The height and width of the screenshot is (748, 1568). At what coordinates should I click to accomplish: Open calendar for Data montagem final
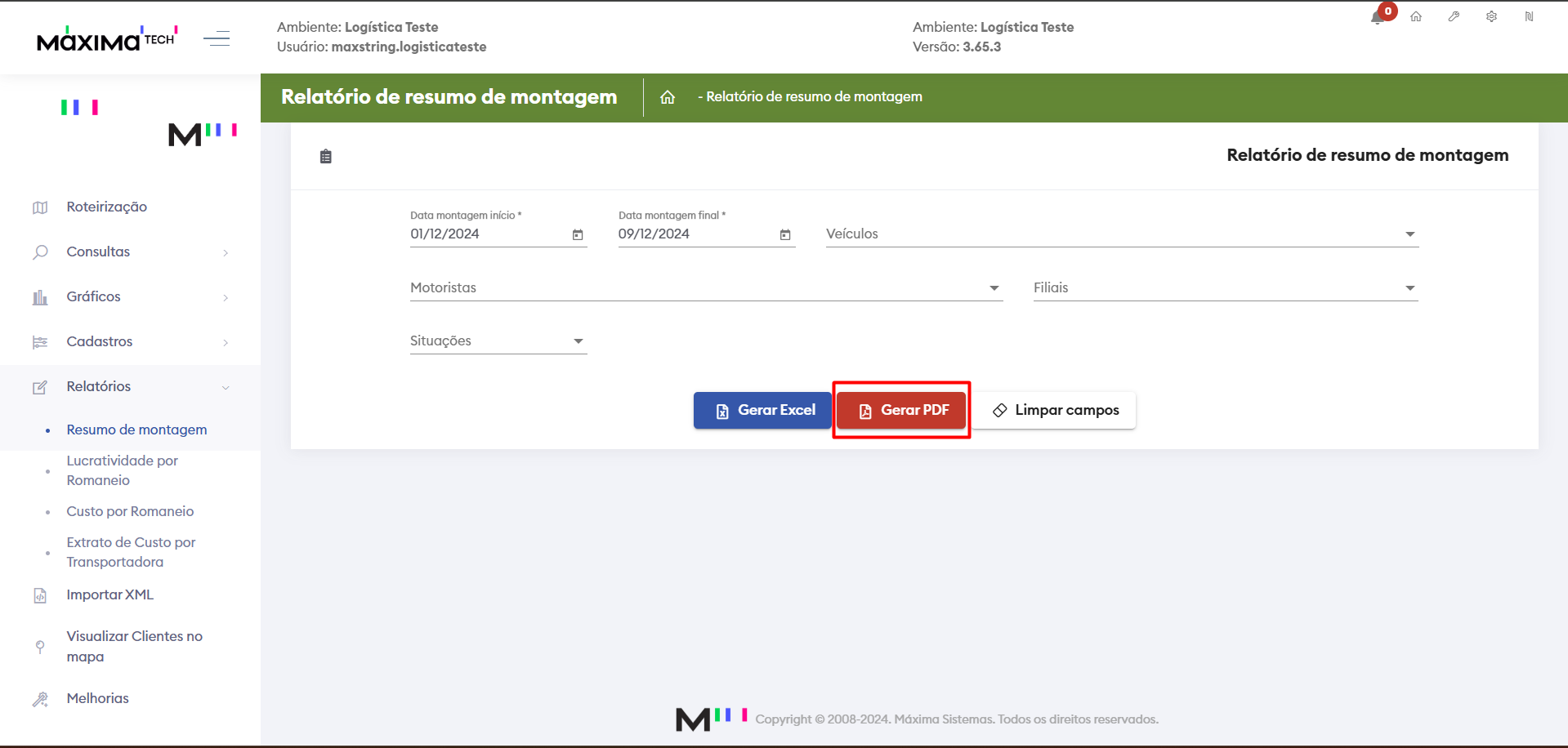(x=785, y=235)
